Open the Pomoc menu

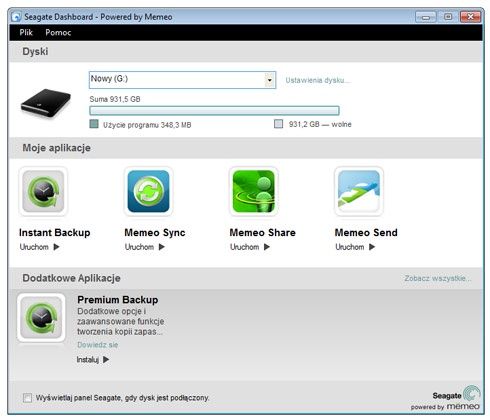(58, 32)
